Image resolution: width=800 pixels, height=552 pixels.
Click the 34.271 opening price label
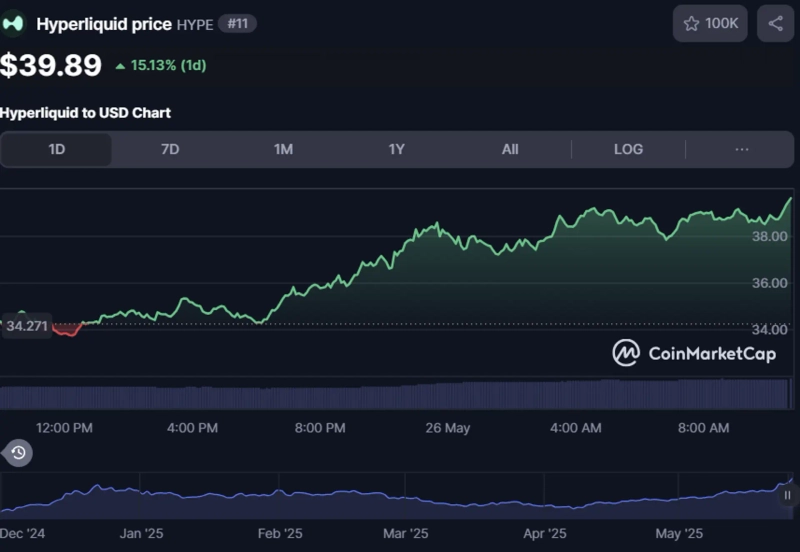click(x=27, y=325)
